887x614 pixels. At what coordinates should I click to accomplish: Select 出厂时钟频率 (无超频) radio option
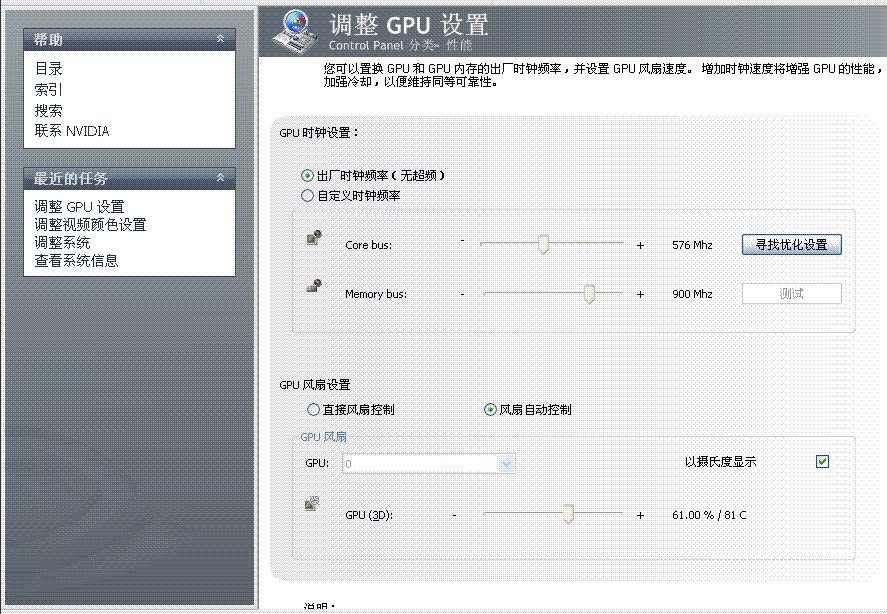(x=308, y=175)
